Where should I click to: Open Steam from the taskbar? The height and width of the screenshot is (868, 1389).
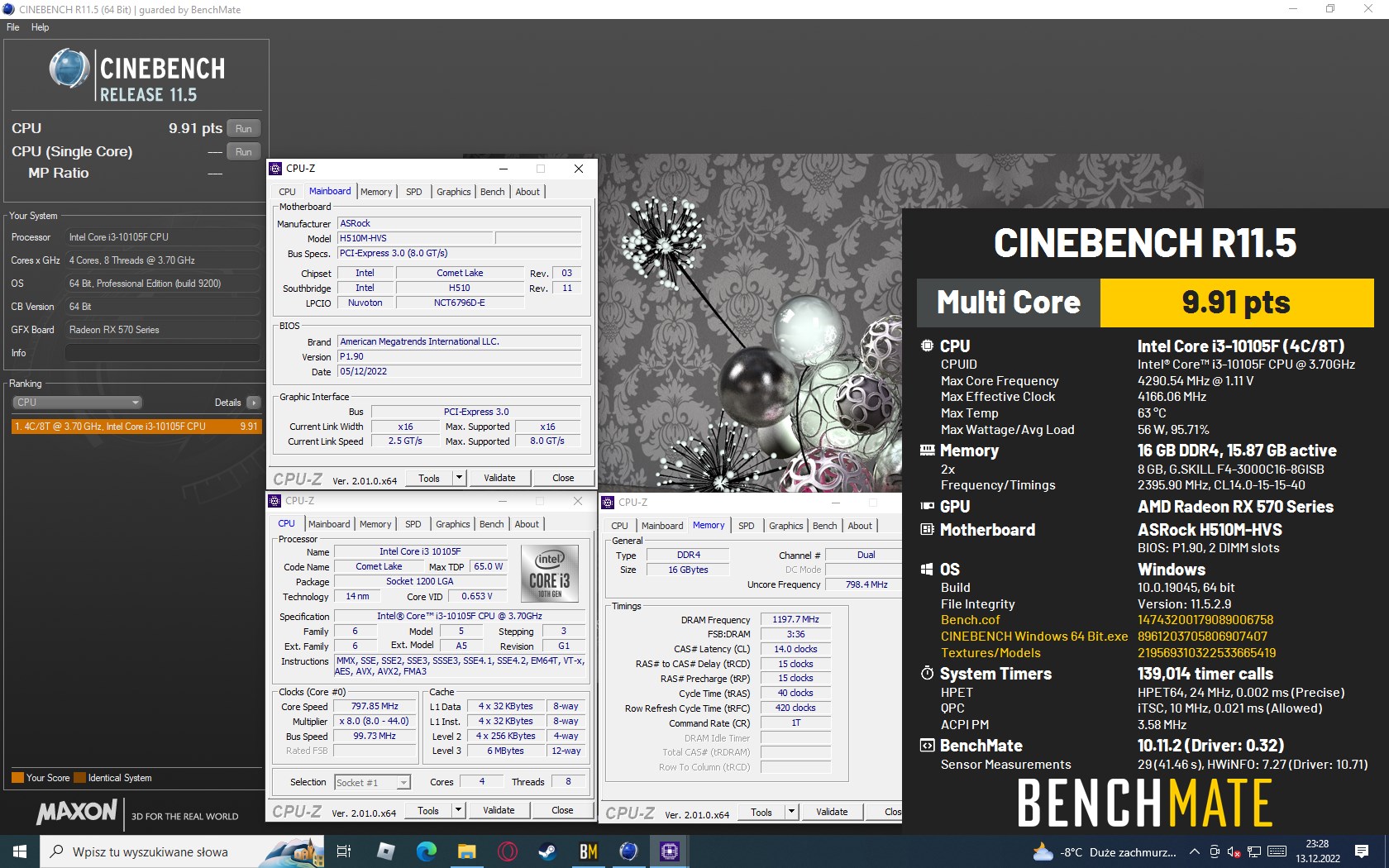548,851
